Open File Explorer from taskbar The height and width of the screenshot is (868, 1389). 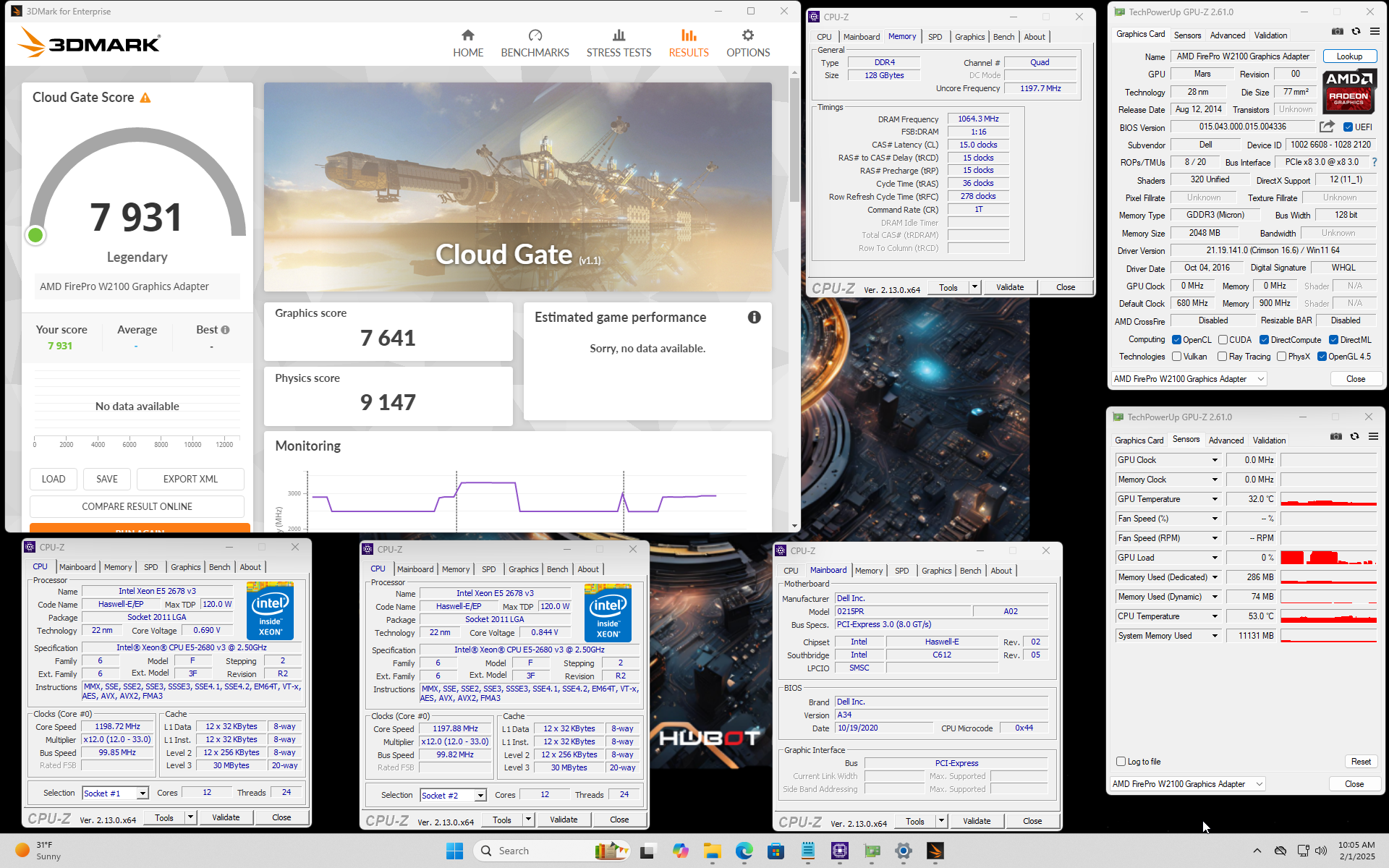[713, 851]
